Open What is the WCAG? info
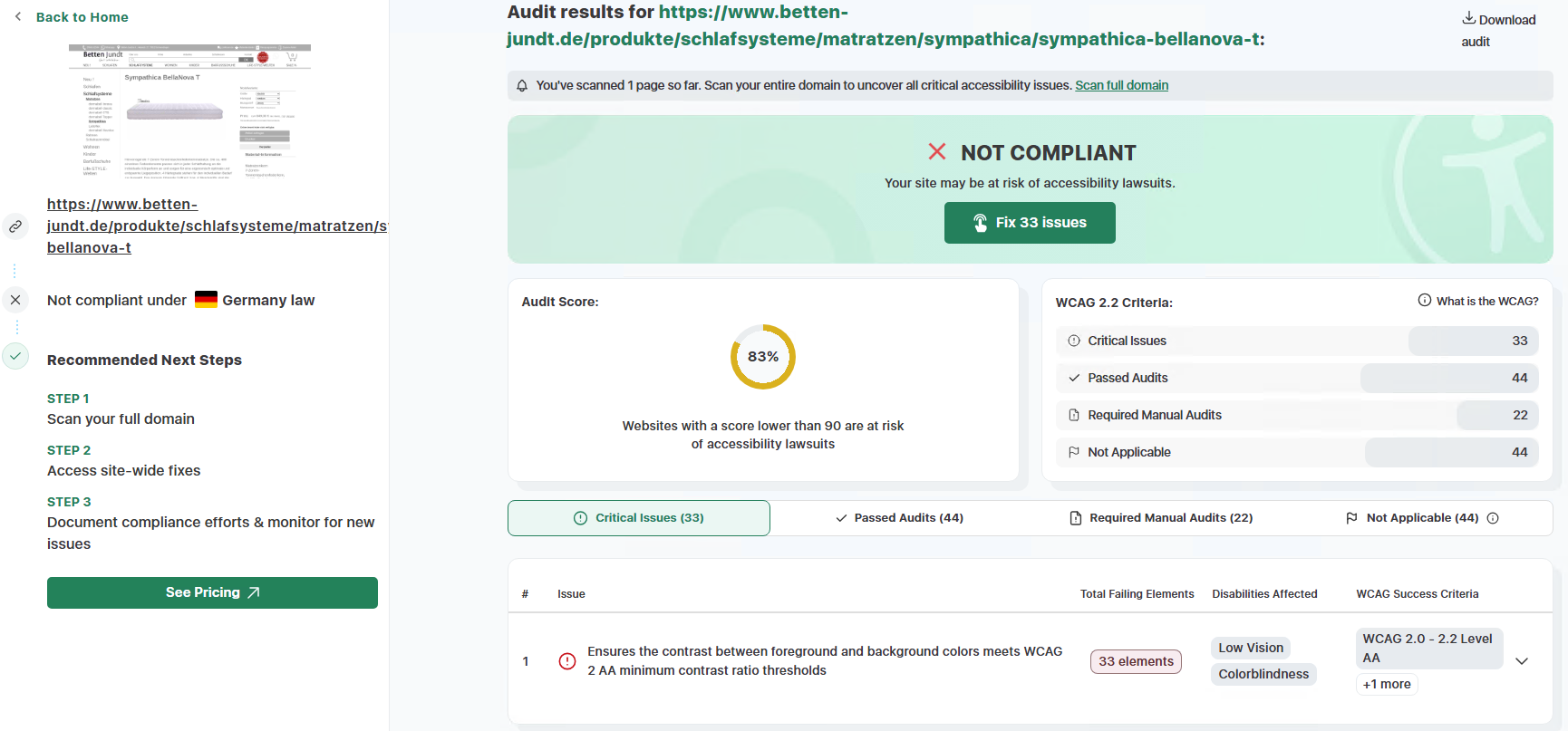 point(1477,301)
